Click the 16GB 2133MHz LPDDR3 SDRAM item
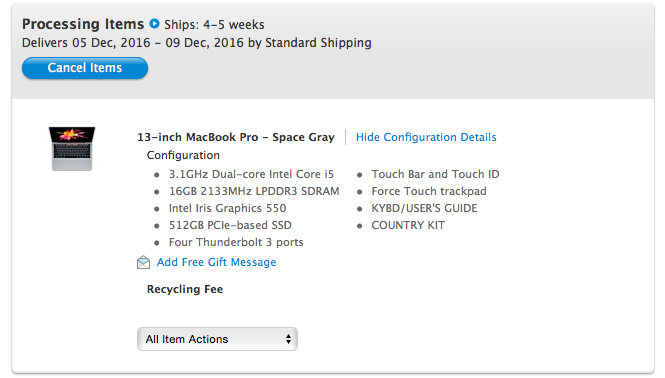 pos(254,191)
